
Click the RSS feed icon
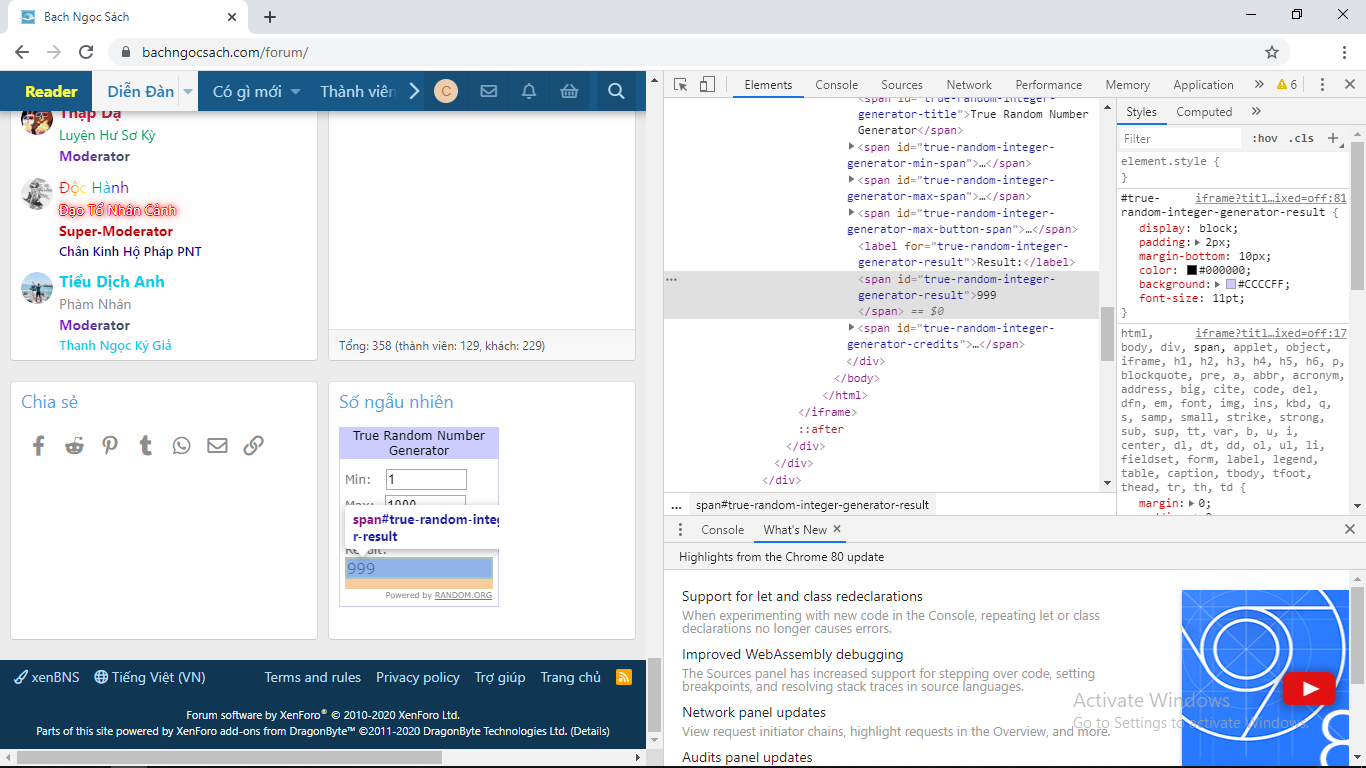(624, 677)
